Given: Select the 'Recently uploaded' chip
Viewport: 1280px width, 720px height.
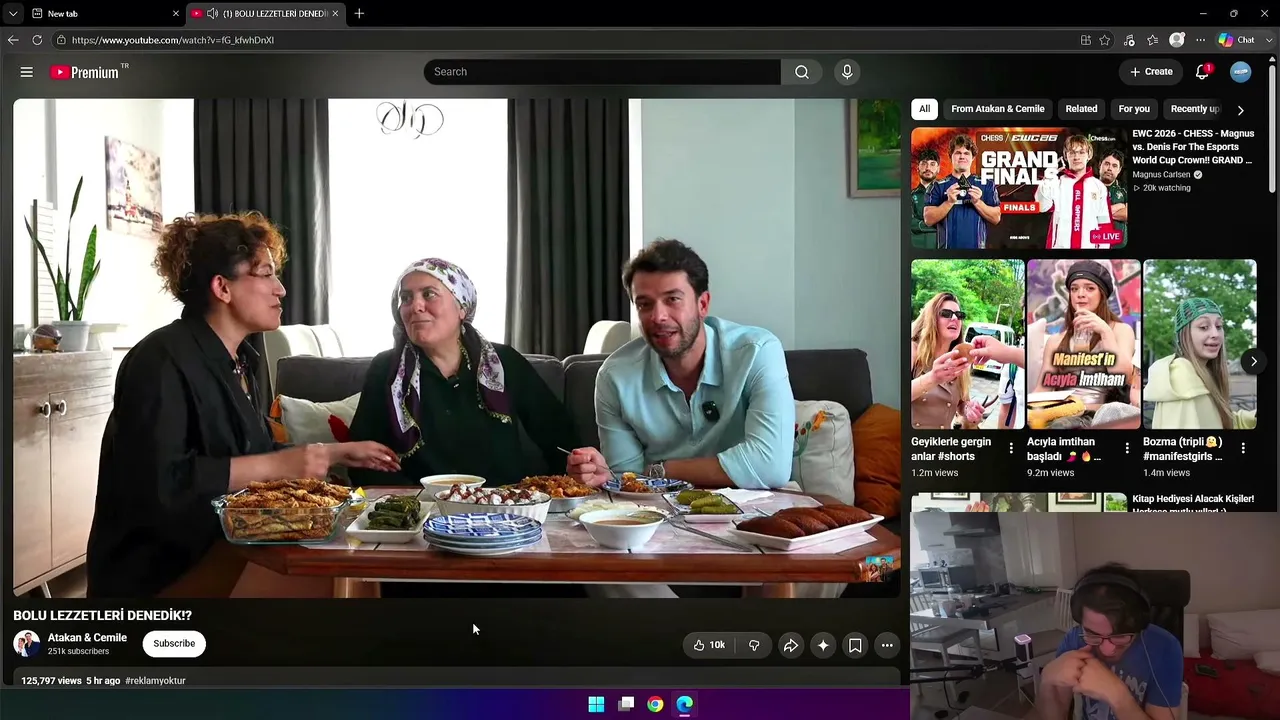Looking at the screenshot, I should click(1194, 109).
